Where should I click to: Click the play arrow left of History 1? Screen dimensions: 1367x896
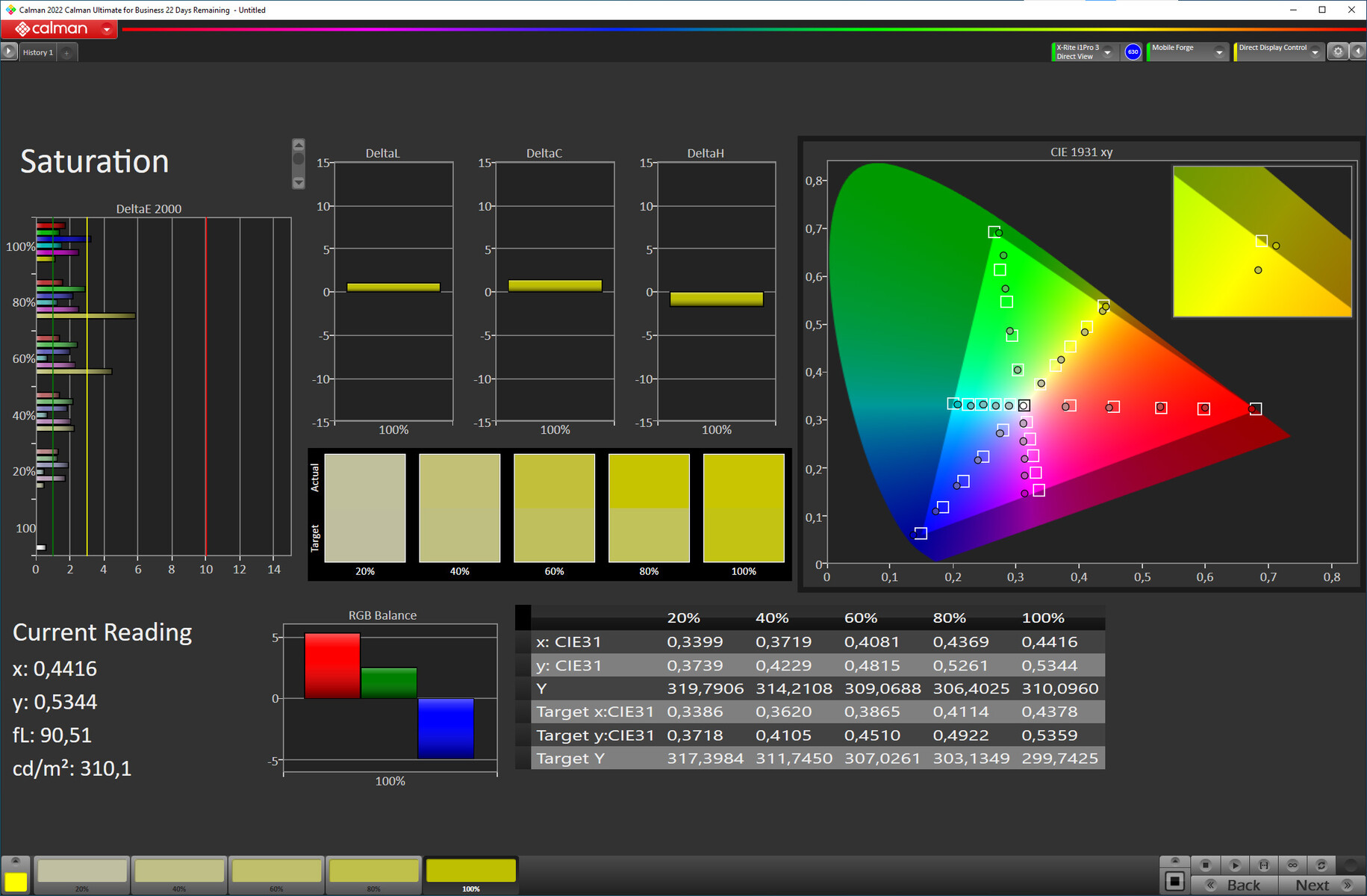tap(9, 52)
